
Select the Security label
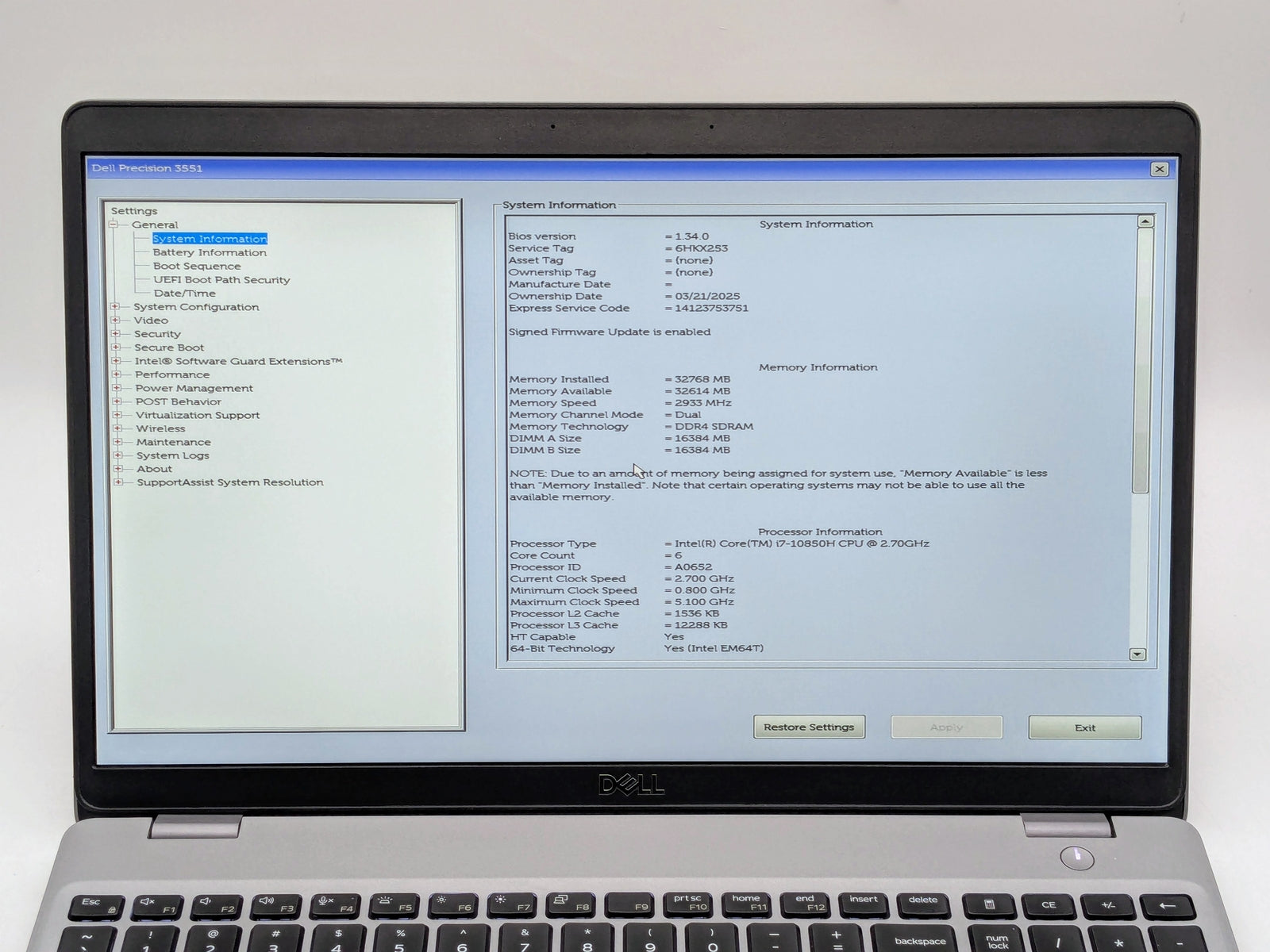click(x=157, y=334)
